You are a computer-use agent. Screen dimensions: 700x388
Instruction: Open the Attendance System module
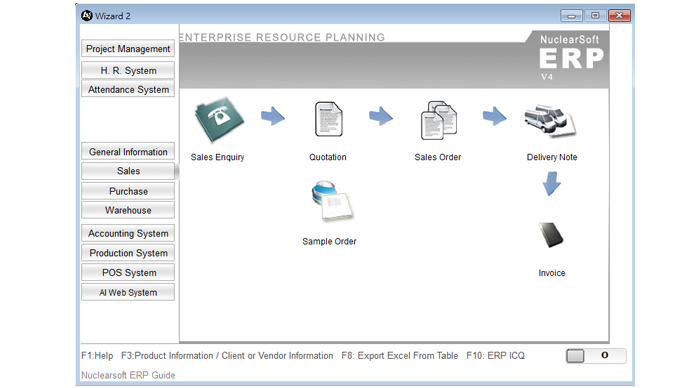(x=128, y=89)
